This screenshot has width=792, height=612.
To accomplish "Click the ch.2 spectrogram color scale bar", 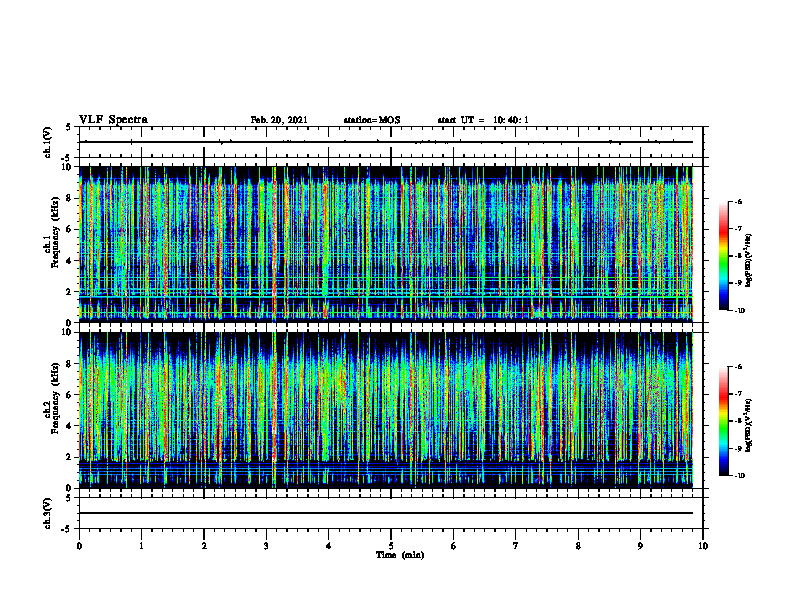I will 723,421.
